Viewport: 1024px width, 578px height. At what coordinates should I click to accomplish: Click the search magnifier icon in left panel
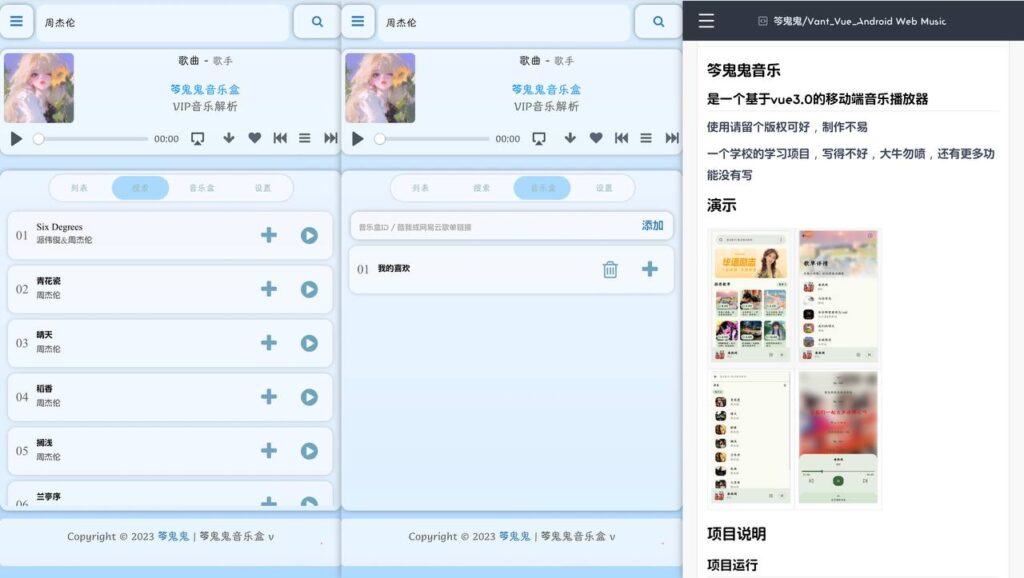pos(316,21)
